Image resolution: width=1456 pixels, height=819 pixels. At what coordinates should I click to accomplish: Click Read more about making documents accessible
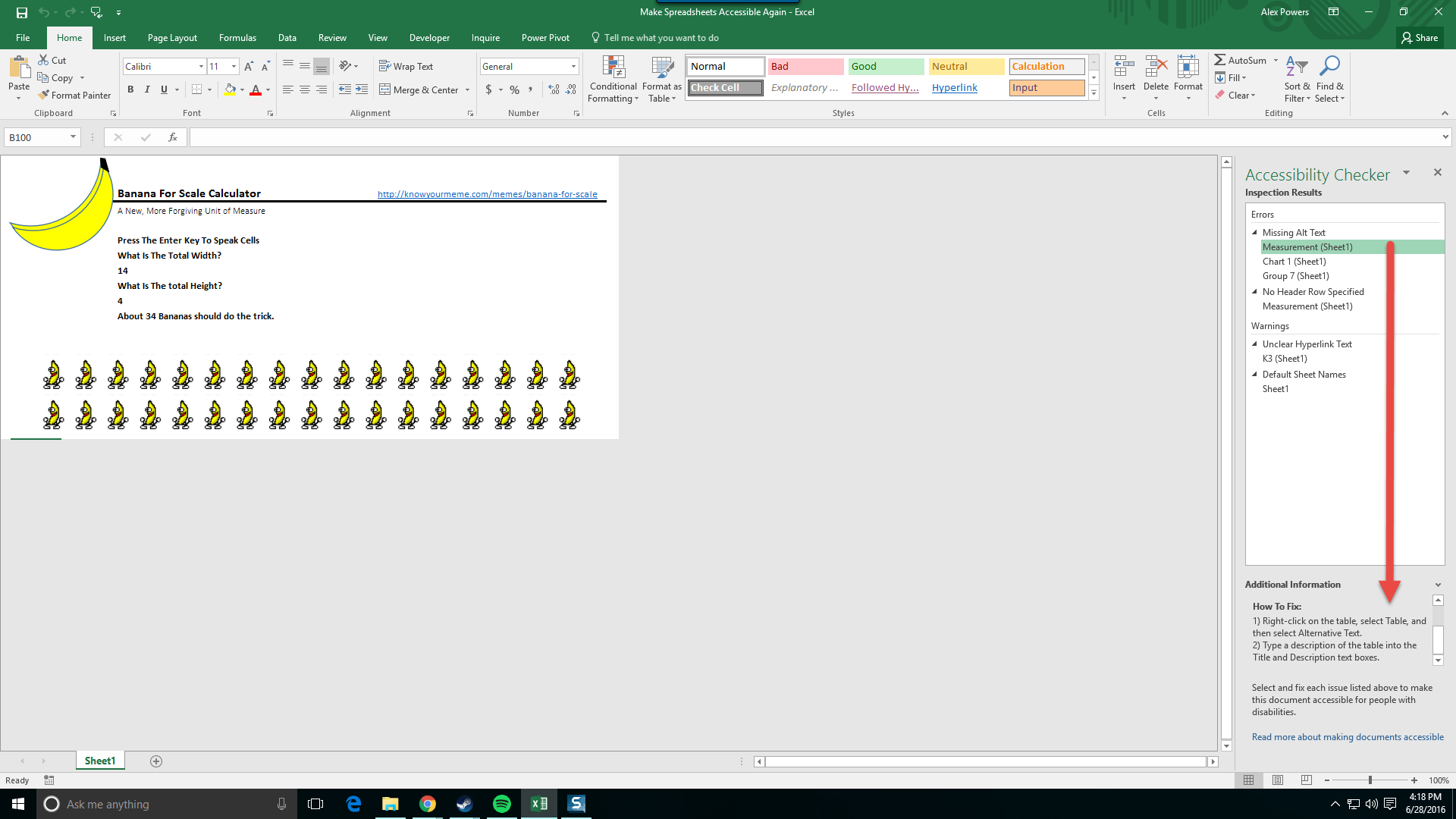1347,737
